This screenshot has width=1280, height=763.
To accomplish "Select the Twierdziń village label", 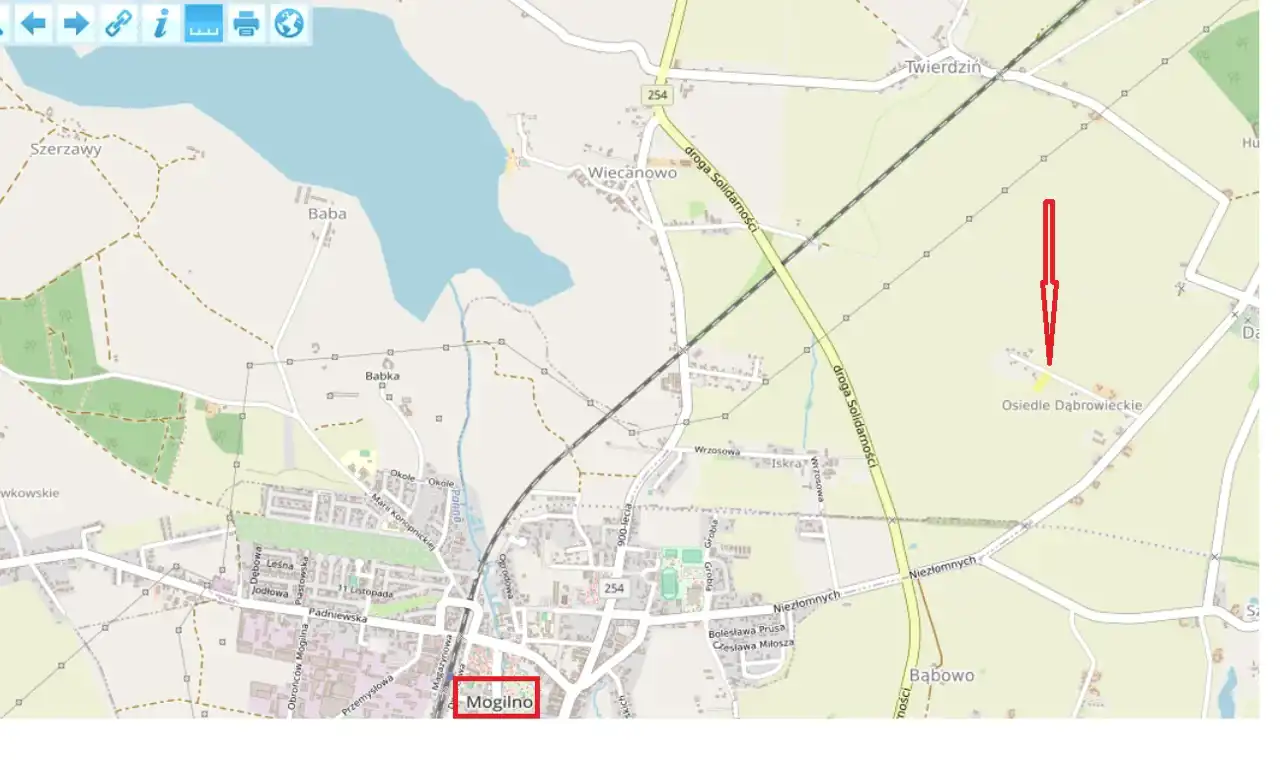I will [x=940, y=67].
